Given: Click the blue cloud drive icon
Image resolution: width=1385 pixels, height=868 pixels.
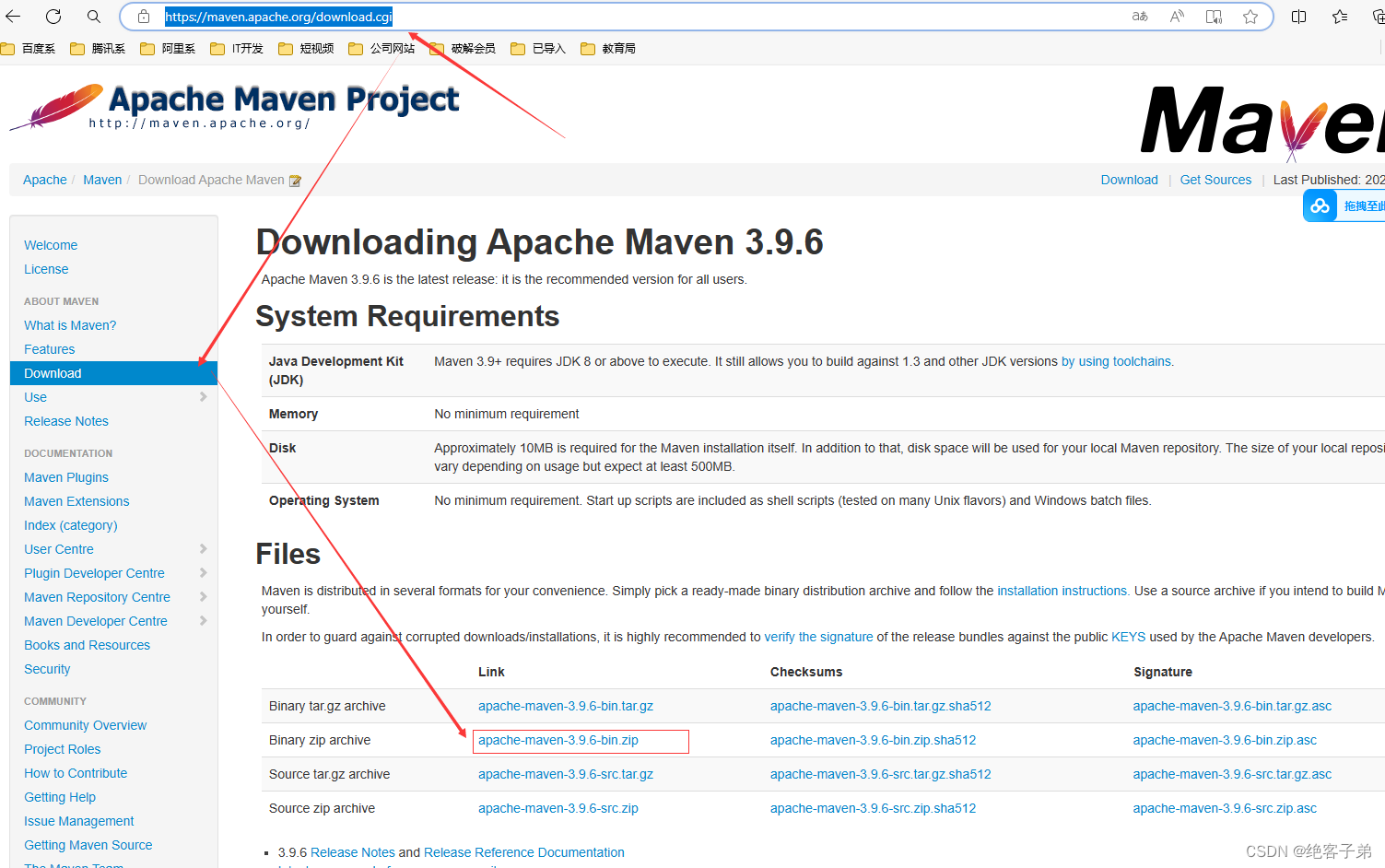Looking at the screenshot, I should (1320, 205).
